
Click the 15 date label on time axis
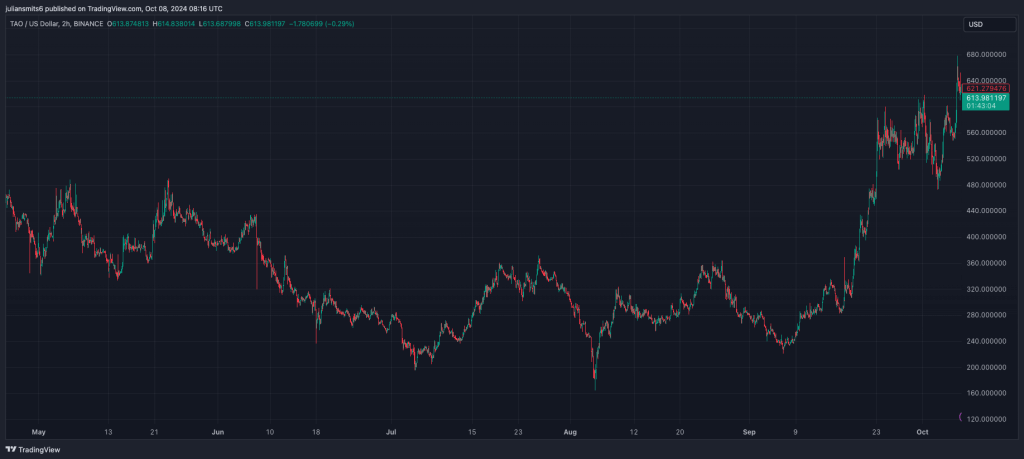point(472,432)
